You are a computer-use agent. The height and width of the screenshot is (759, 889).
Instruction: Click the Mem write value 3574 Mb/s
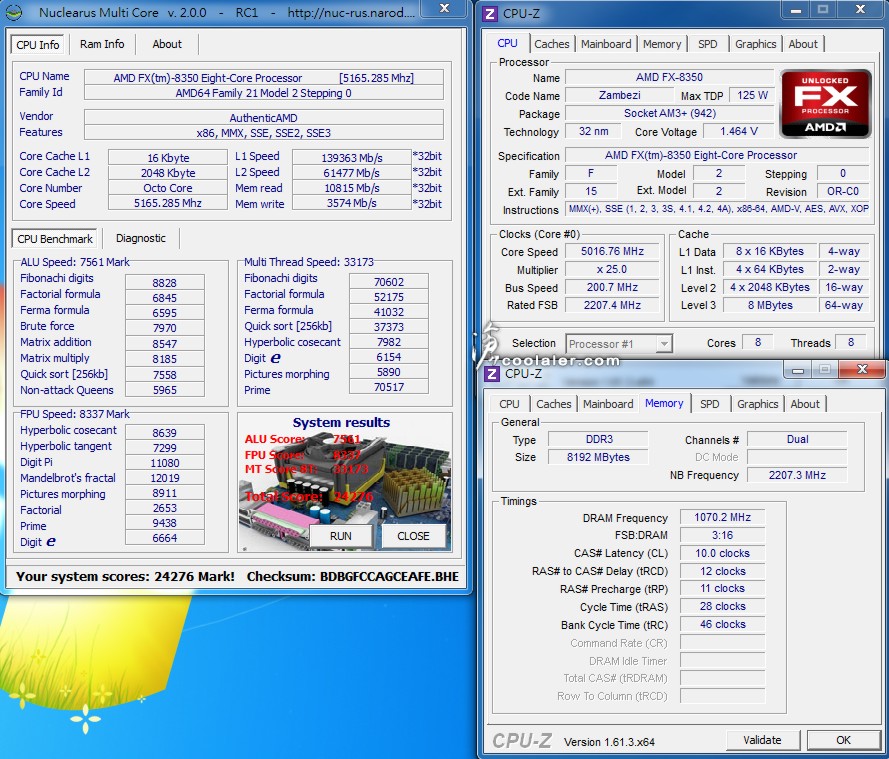pos(352,203)
